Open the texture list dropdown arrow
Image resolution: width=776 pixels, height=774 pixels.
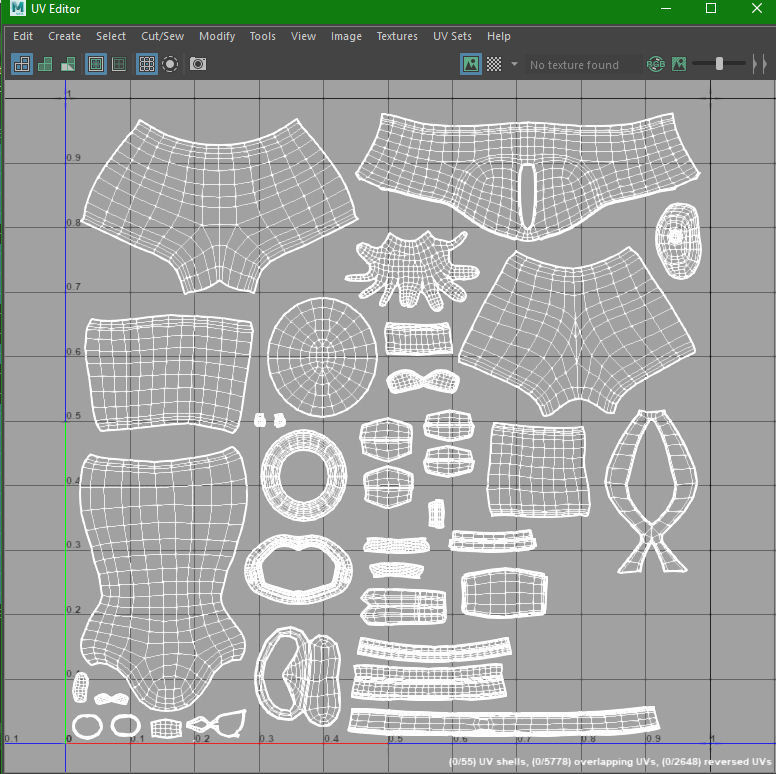515,64
